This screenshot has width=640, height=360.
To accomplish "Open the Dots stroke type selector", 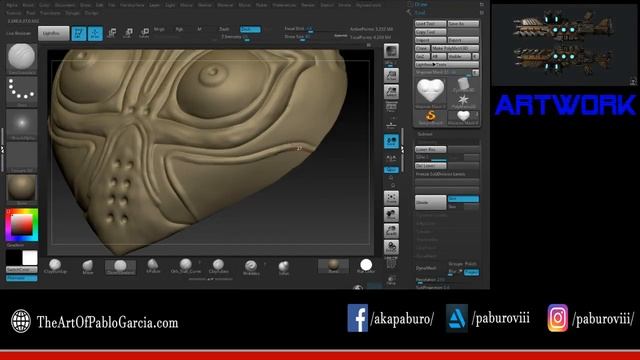I will coord(22,91).
